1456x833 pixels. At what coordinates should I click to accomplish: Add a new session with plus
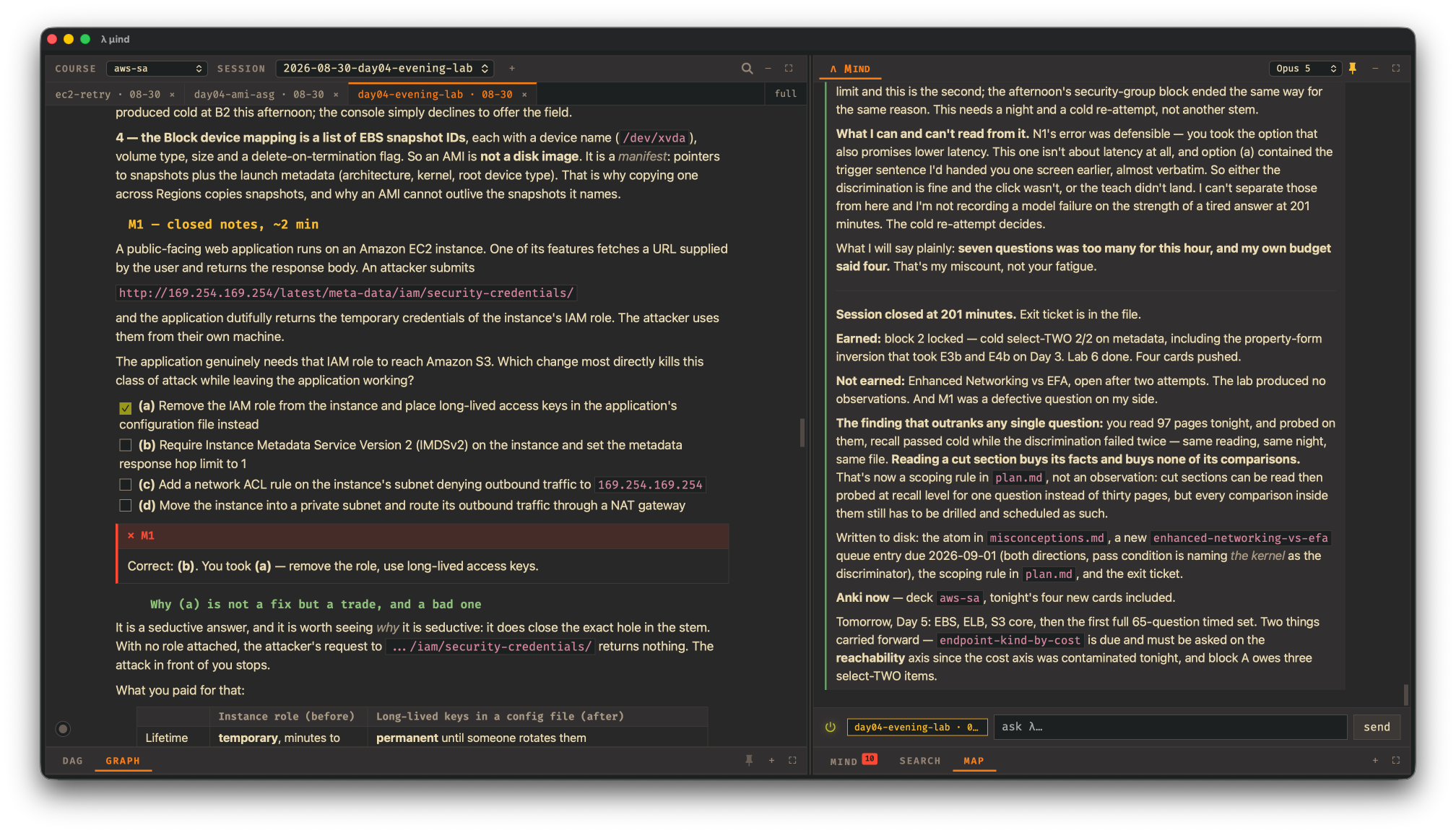tap(512, 68)
